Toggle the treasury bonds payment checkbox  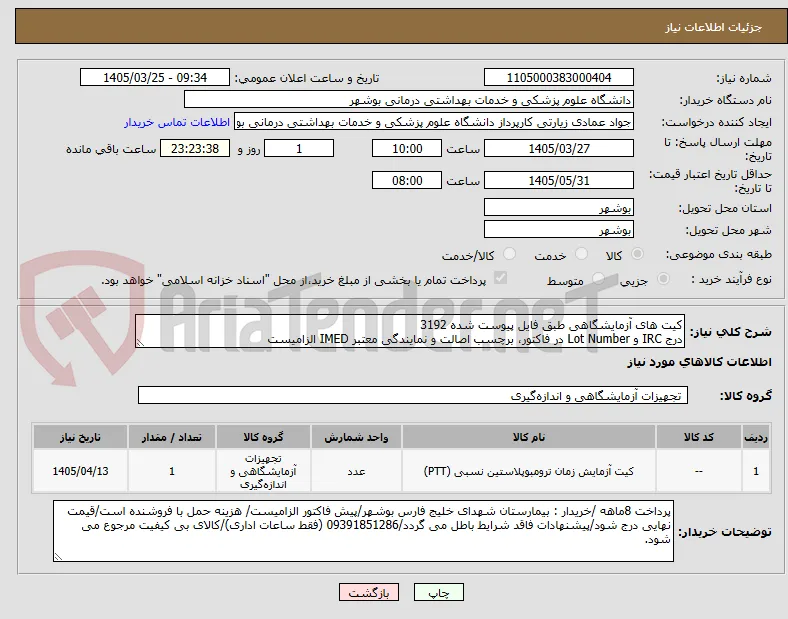pyautogui.click(x=501, y=278)
